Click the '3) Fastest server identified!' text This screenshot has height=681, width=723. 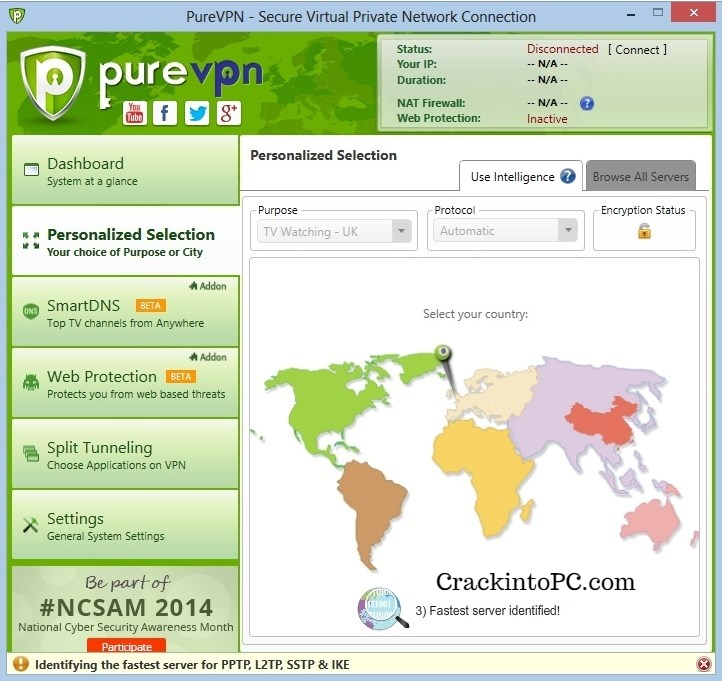tap(487, 610)
